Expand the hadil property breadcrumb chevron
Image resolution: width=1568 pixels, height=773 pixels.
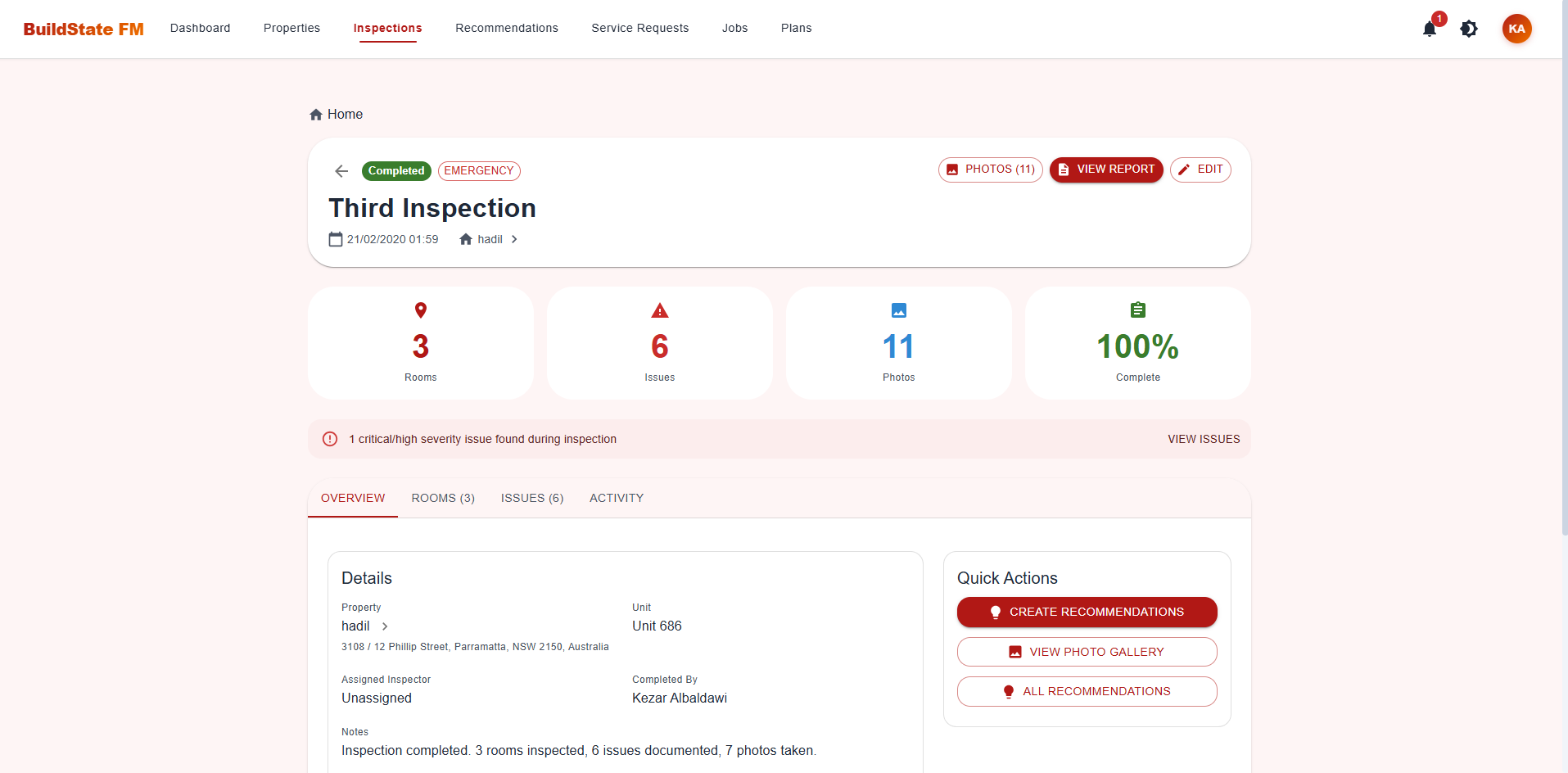point(514,239)
